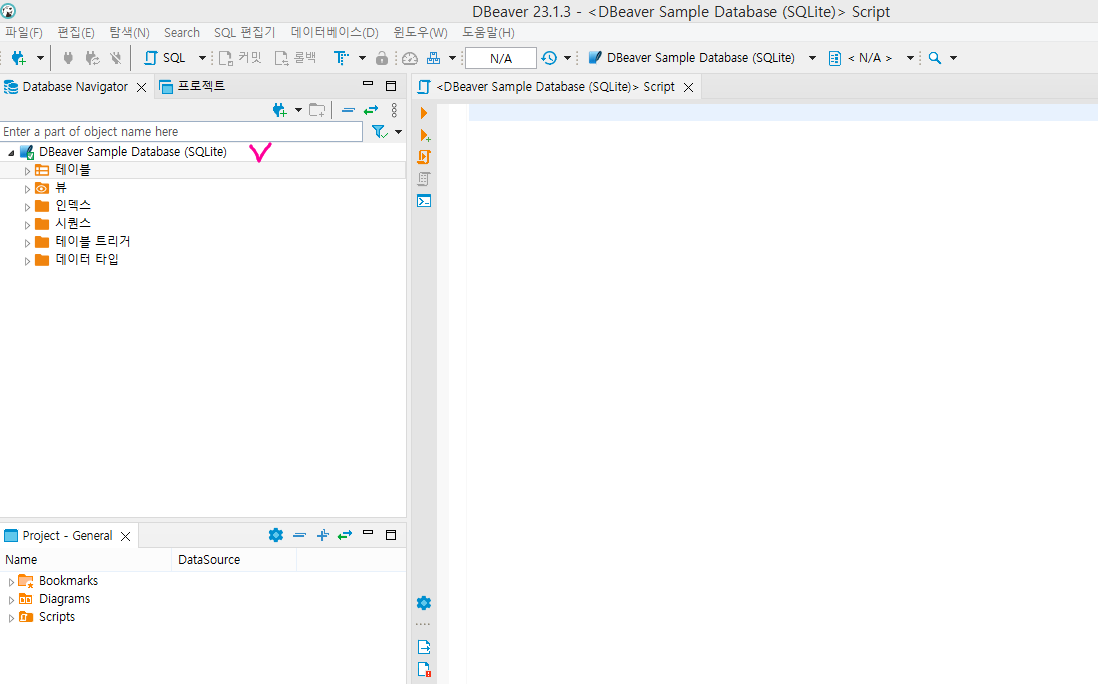Open the dropdown beside the search magnifier
The width and height of the screenshot is (1098, 684).
tap(953, 58)
